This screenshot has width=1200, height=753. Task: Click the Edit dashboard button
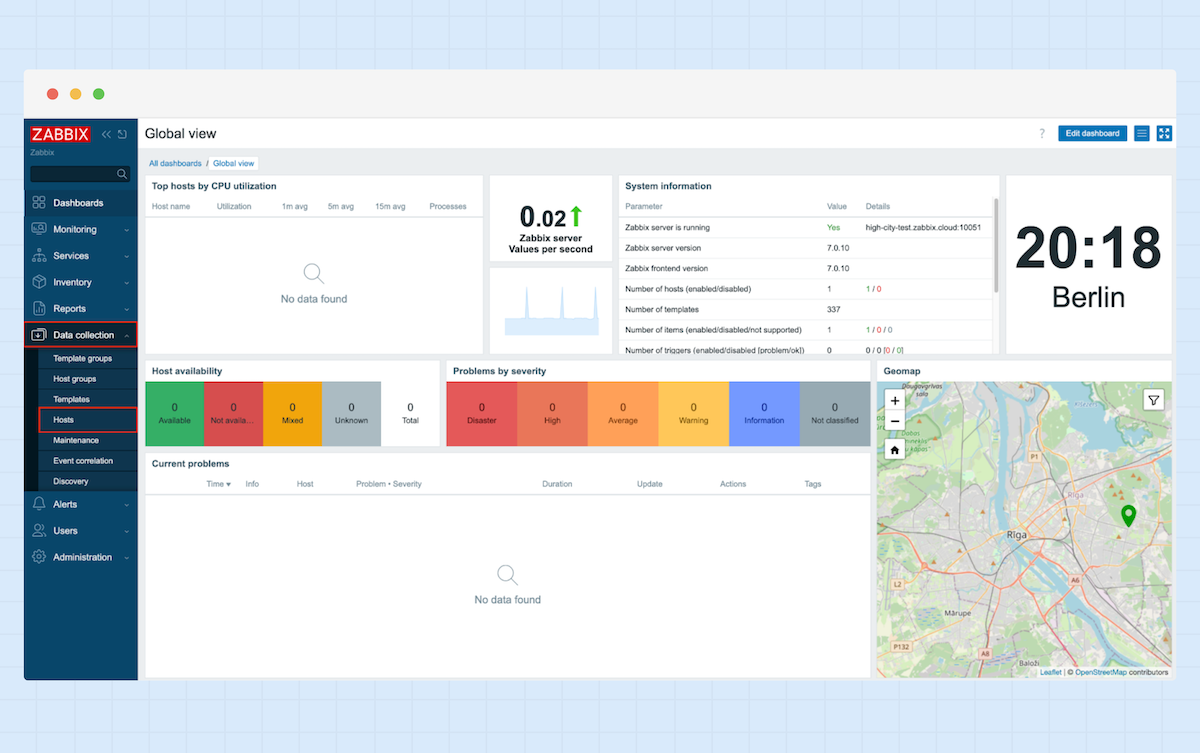[x=1092, y=133]
